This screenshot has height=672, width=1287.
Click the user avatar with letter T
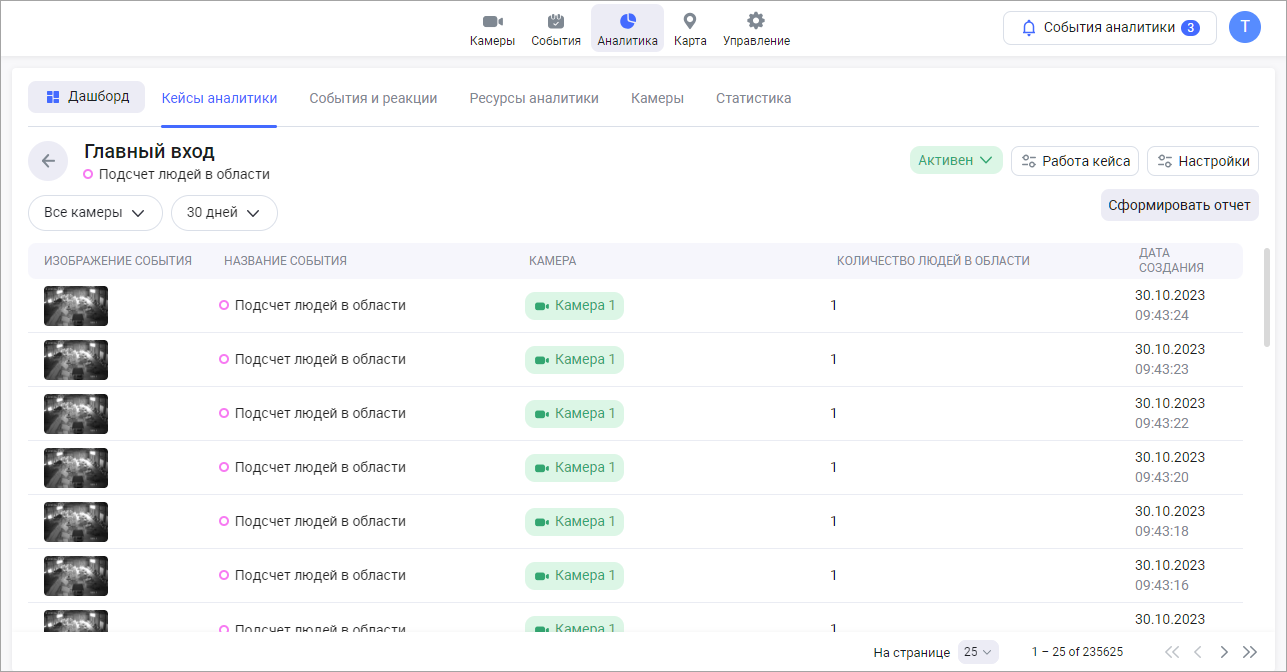[x=1245, y=28]
